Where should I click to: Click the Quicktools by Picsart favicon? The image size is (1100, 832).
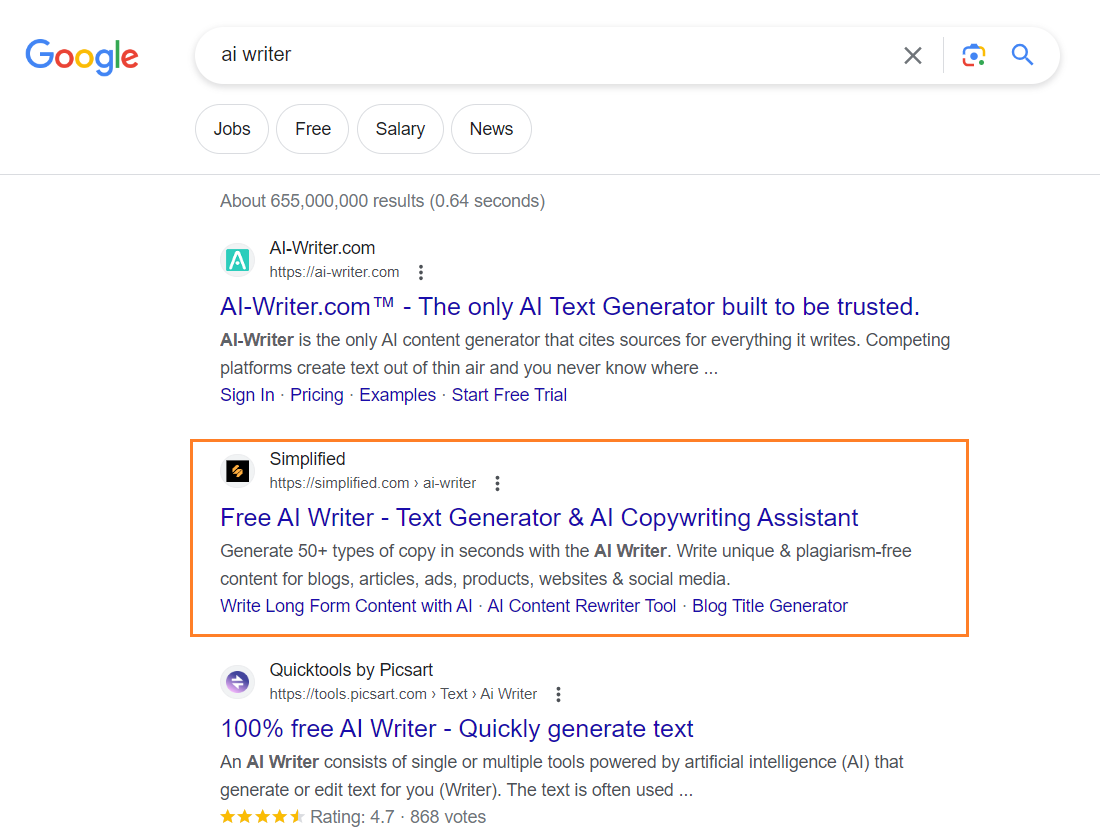(x=238, y=682)
